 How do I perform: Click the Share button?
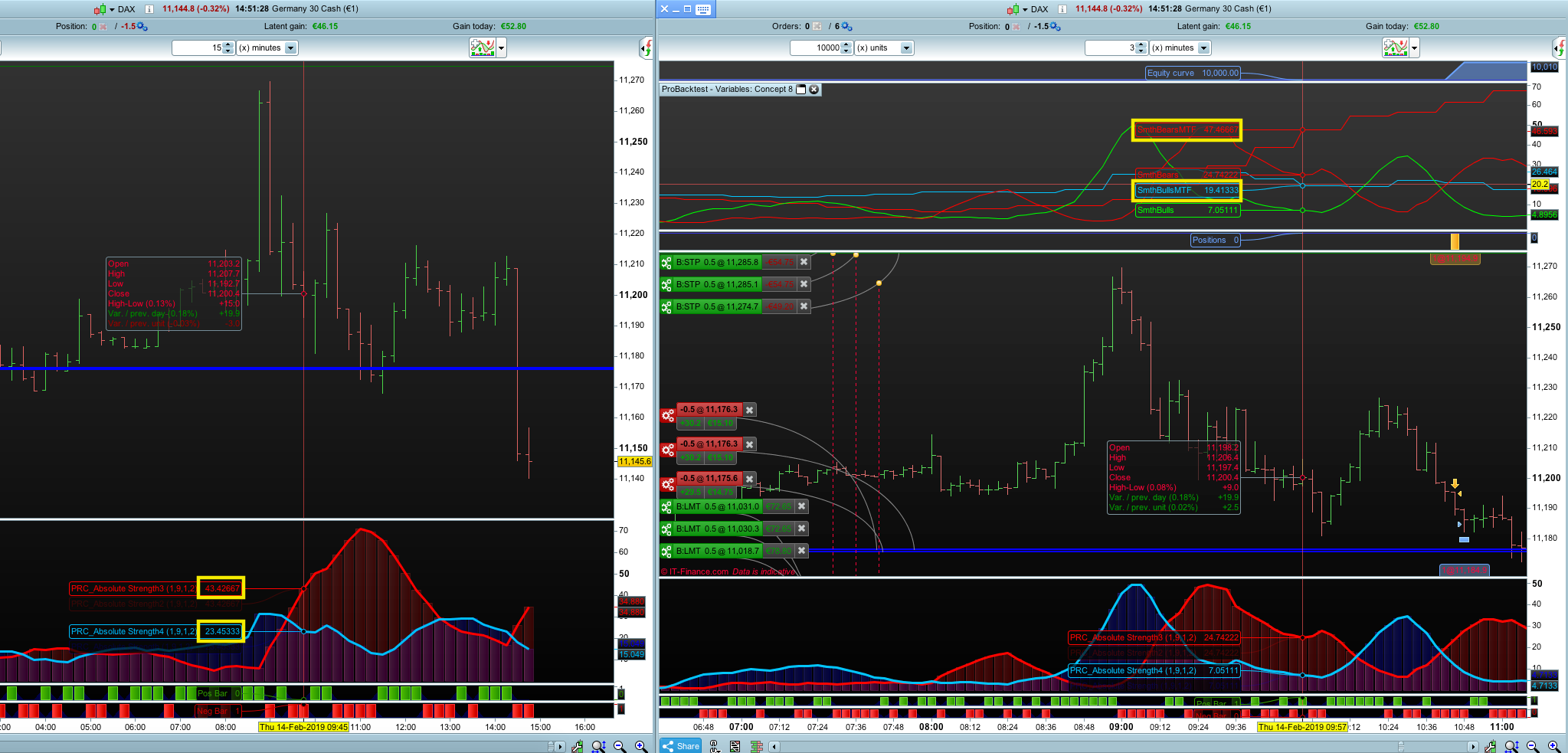tap(680, 746)
